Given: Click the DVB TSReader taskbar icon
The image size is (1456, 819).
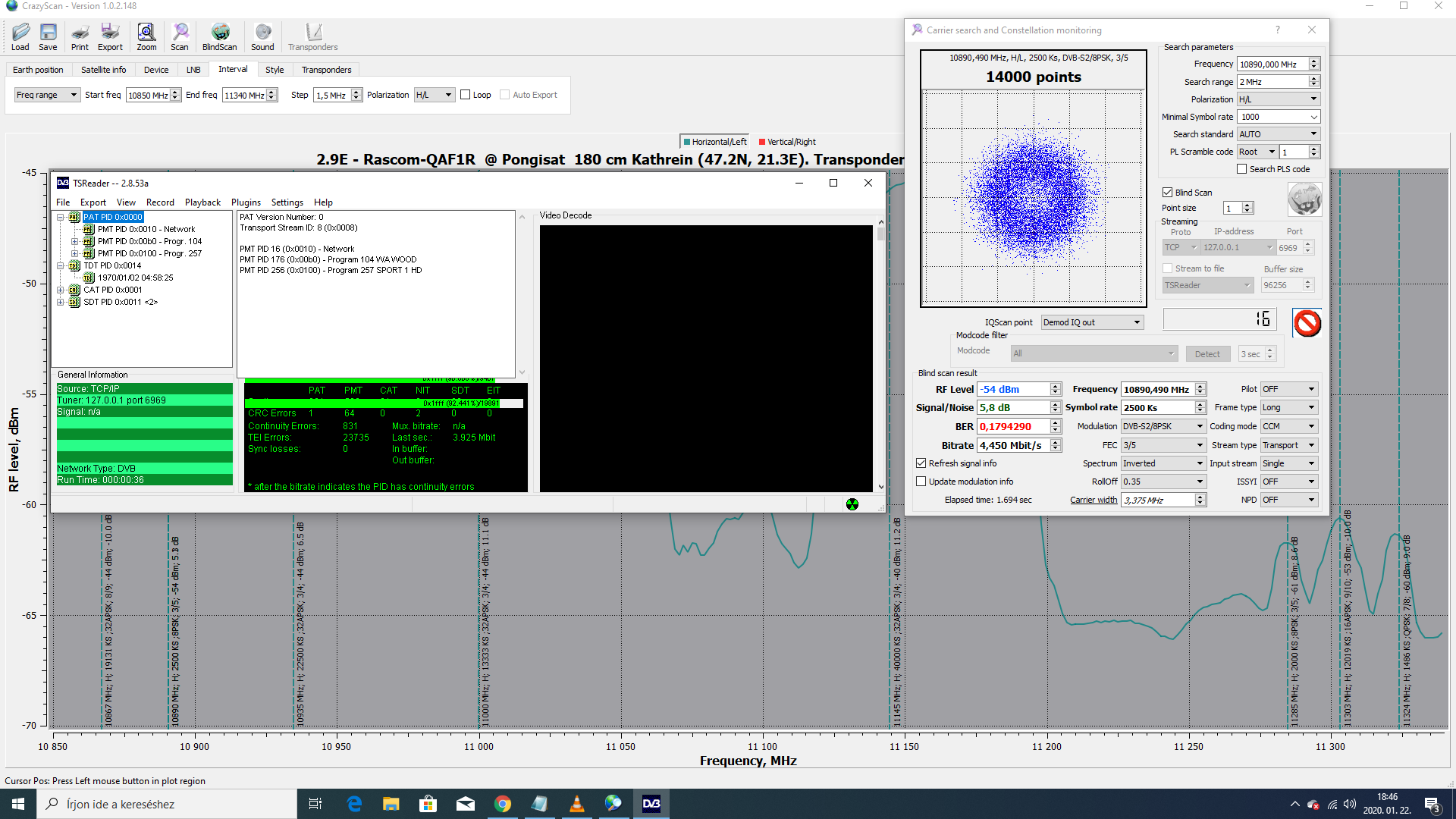Looking at the screenshot, I should pos(651,804).
